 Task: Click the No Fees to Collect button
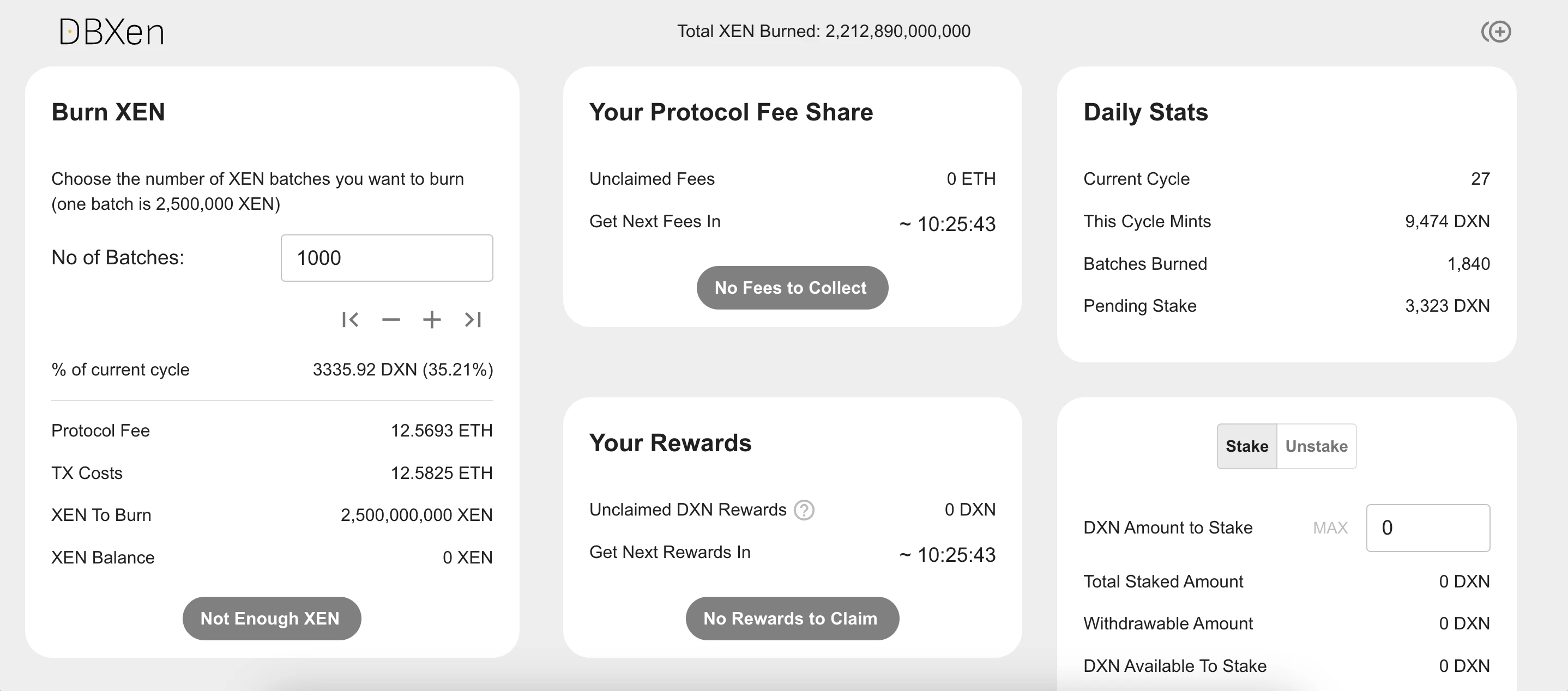pyautogui.click(x=790, y=288)
